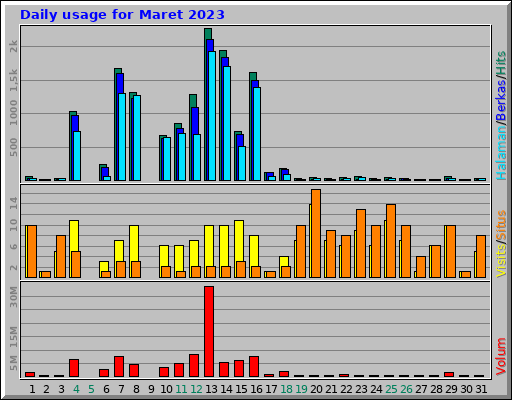Select the yellow "Visits" legend label
This screenshot has width=512, height=400.
click(x=501, y=261)
